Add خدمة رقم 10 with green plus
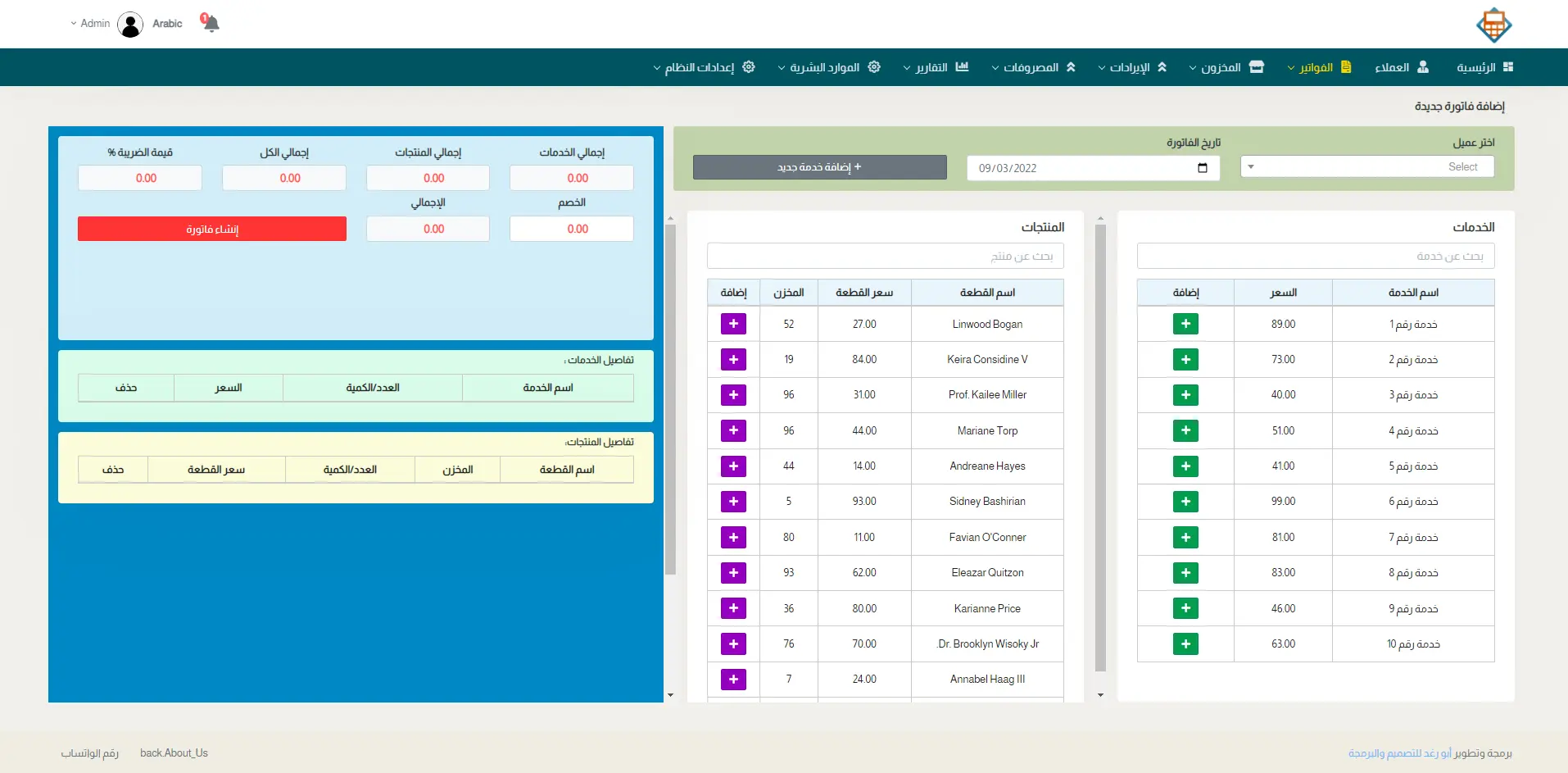 pos(1185,644)
